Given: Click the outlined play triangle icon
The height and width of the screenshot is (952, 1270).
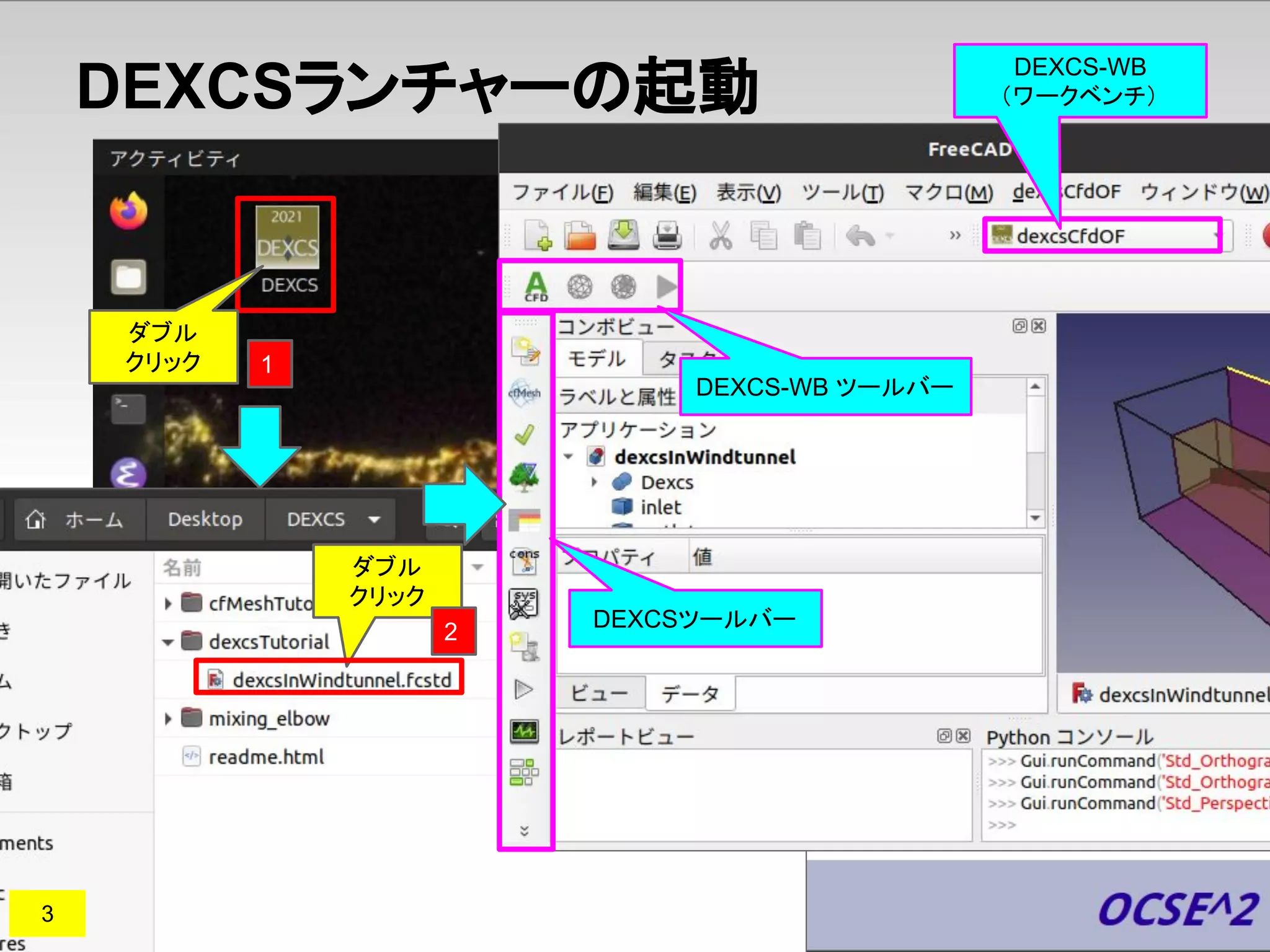Looking at the screenshot, I should click(x=524, y=689).
